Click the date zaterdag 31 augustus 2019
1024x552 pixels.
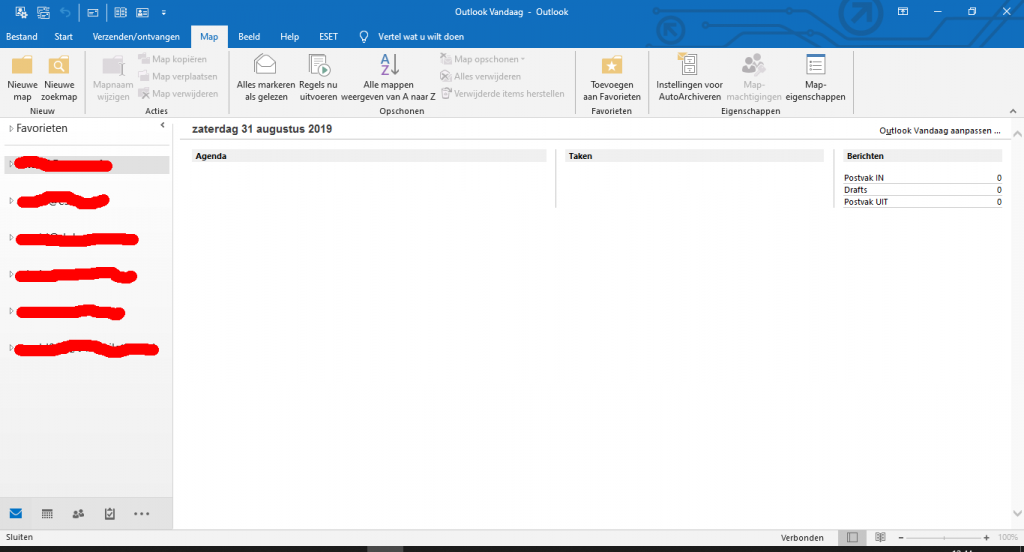coord(262,129)
